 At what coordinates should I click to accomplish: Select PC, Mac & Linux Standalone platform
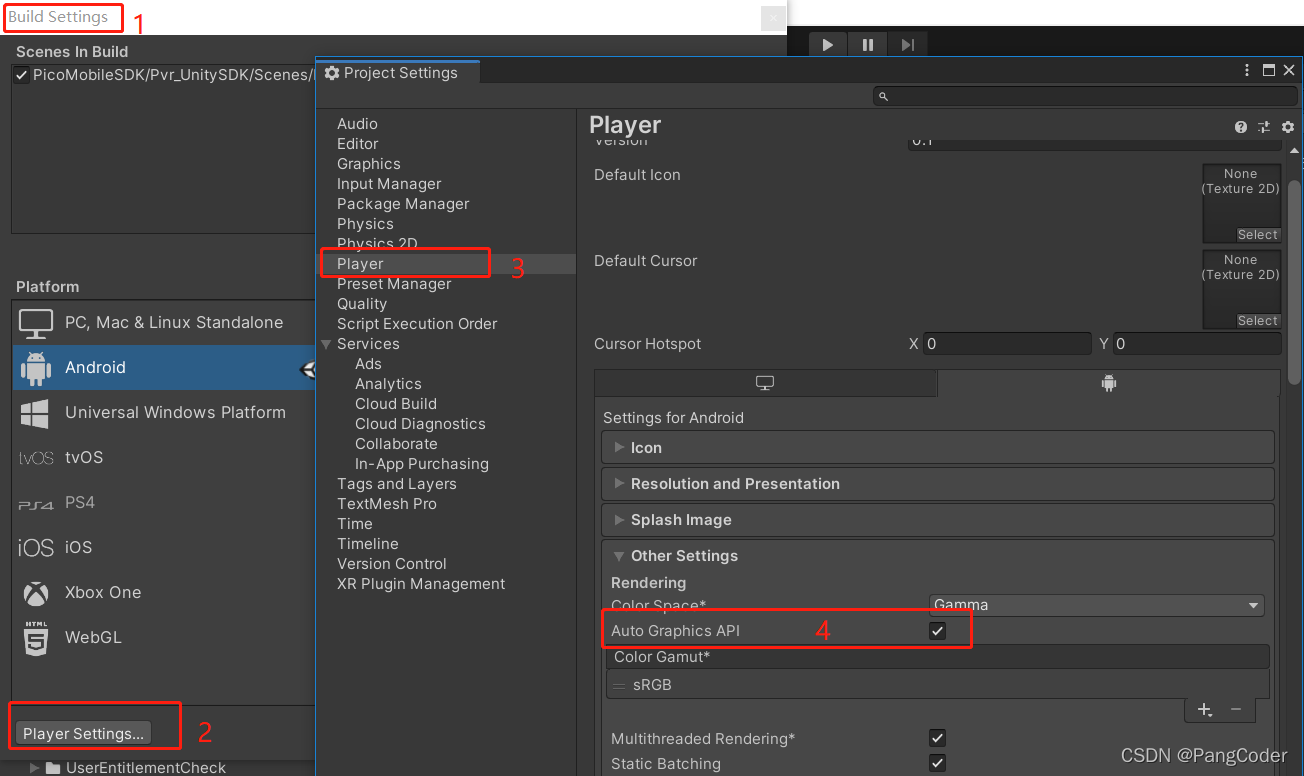[164, 323]
